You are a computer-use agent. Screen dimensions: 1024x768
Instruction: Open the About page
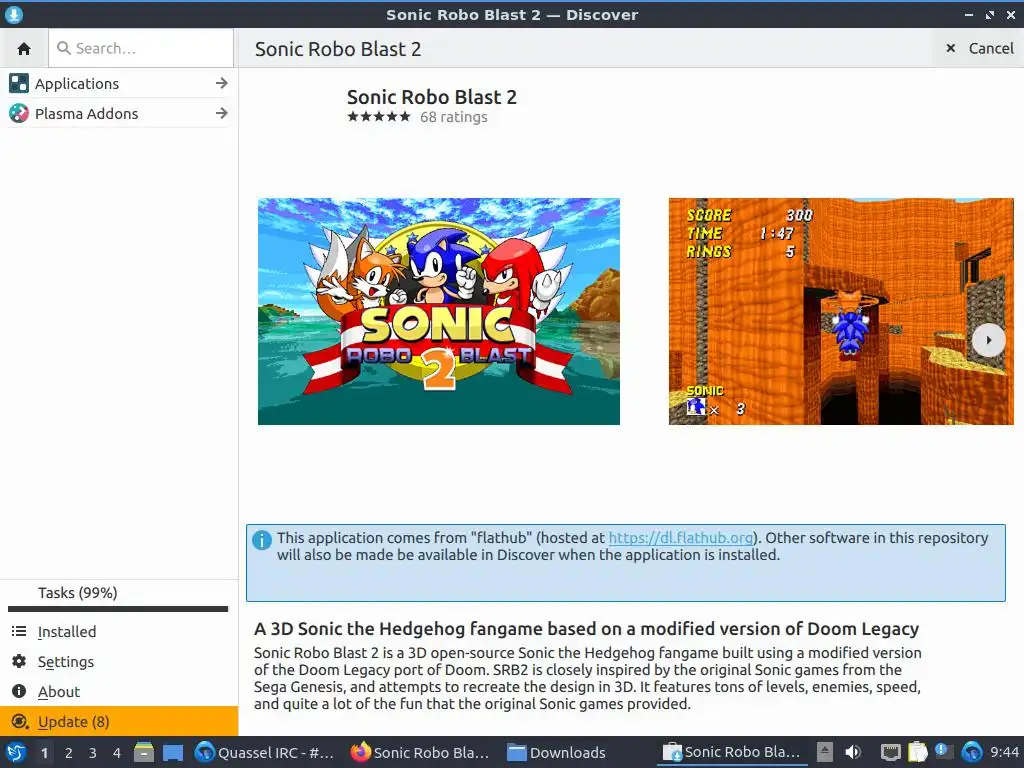[119, 692]
